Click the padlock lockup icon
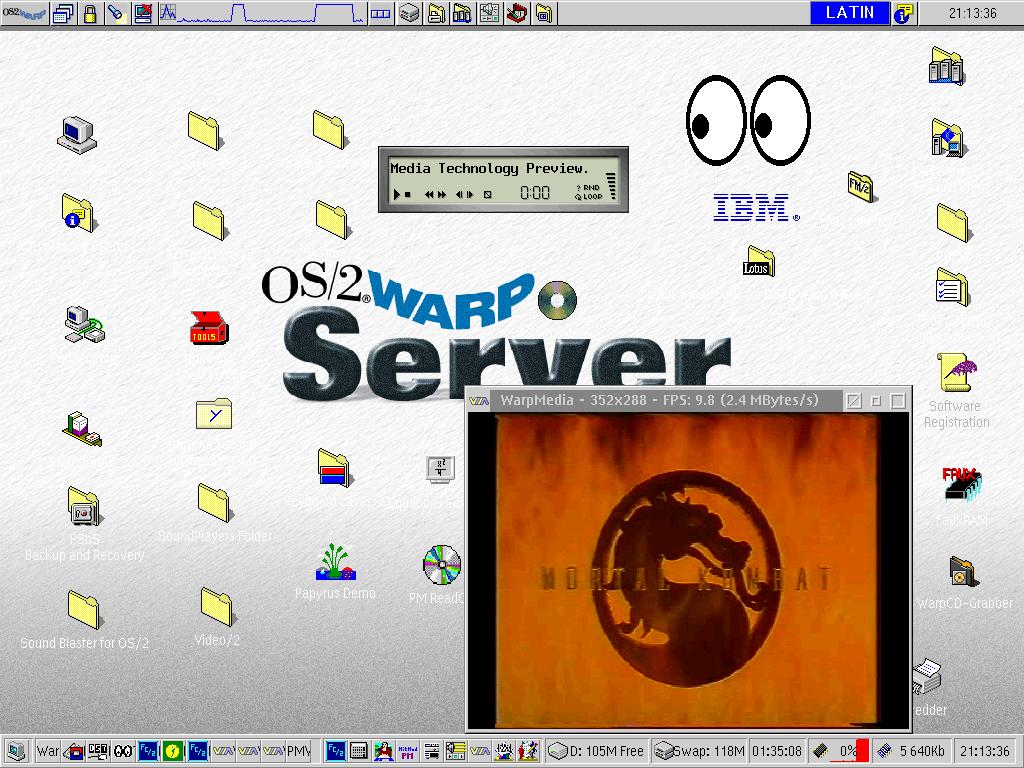 point(90,13)
